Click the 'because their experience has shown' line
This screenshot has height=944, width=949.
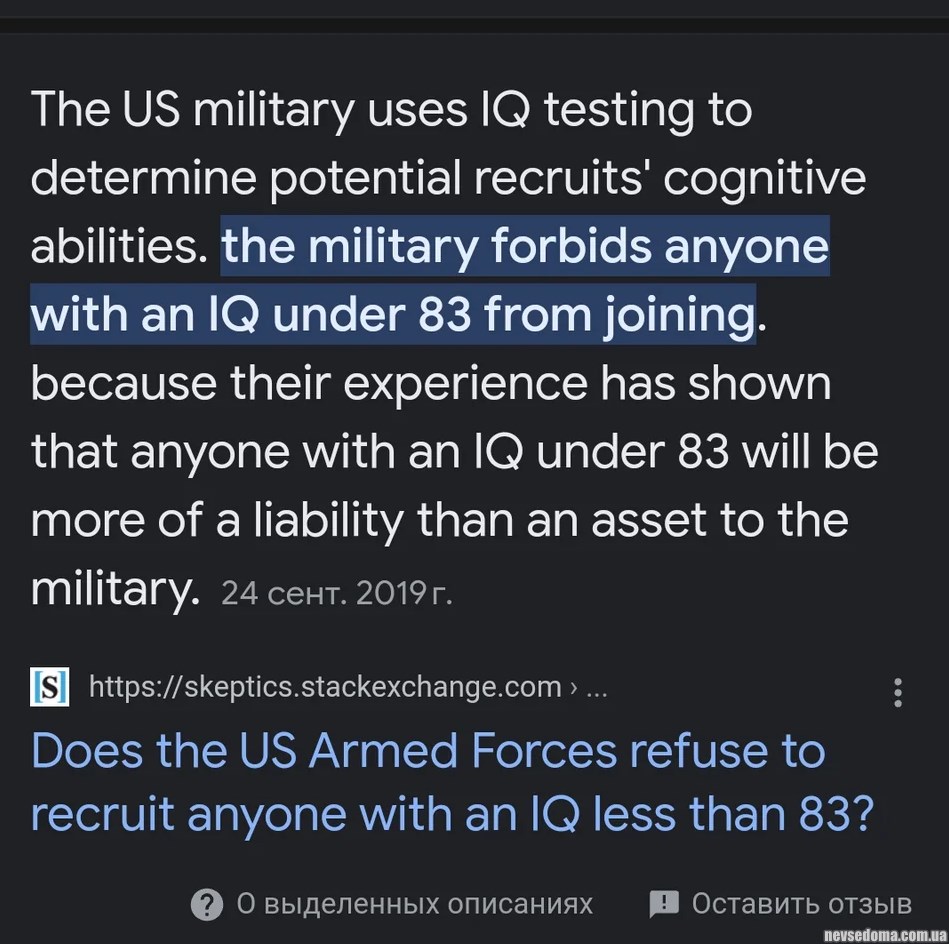point(431,383)
